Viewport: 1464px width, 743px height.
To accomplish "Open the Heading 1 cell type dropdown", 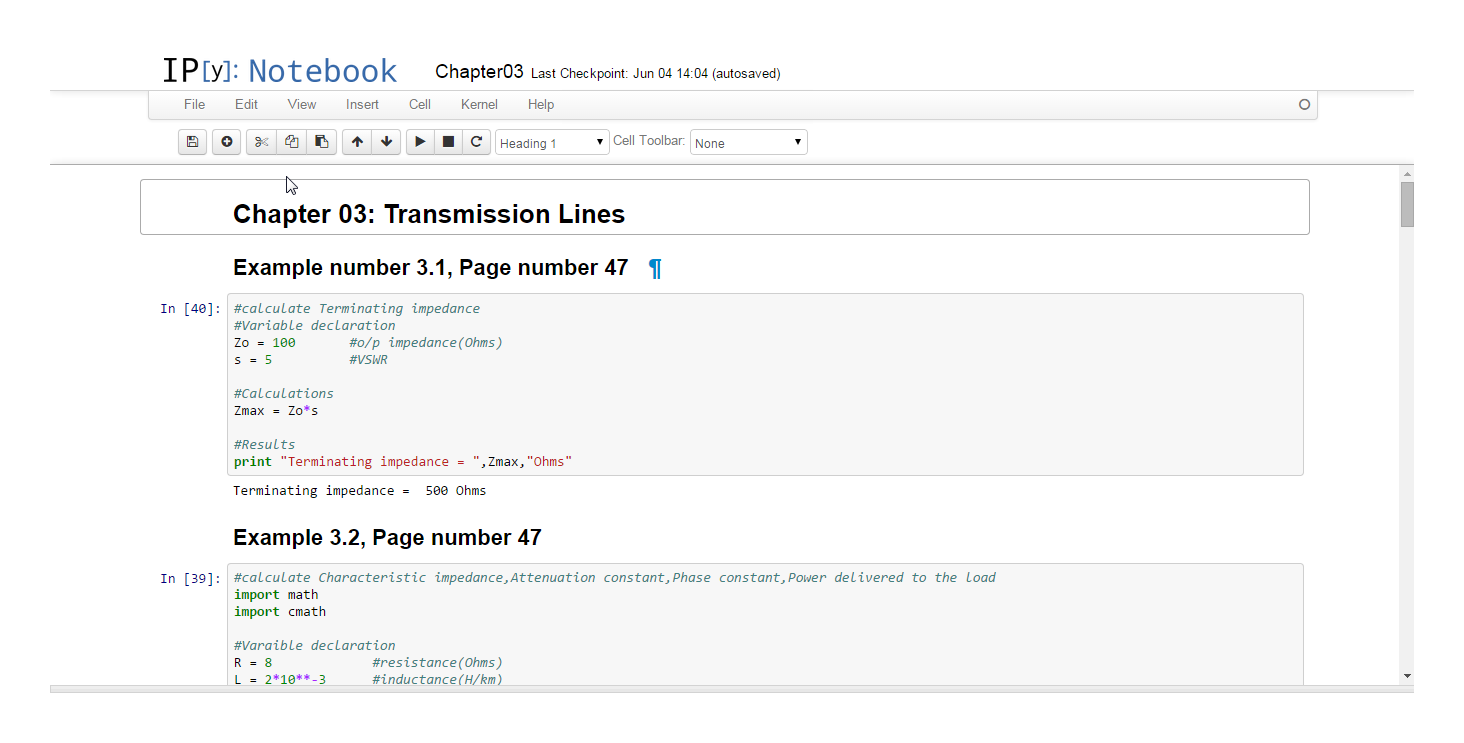I will [552, 143].
